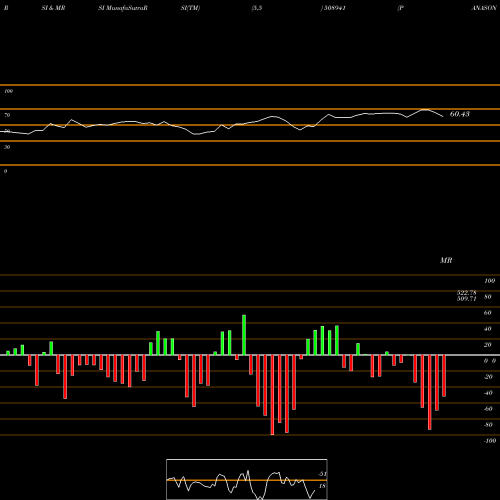
Task: Click the RSI value label 60.43
Action: 460,114
